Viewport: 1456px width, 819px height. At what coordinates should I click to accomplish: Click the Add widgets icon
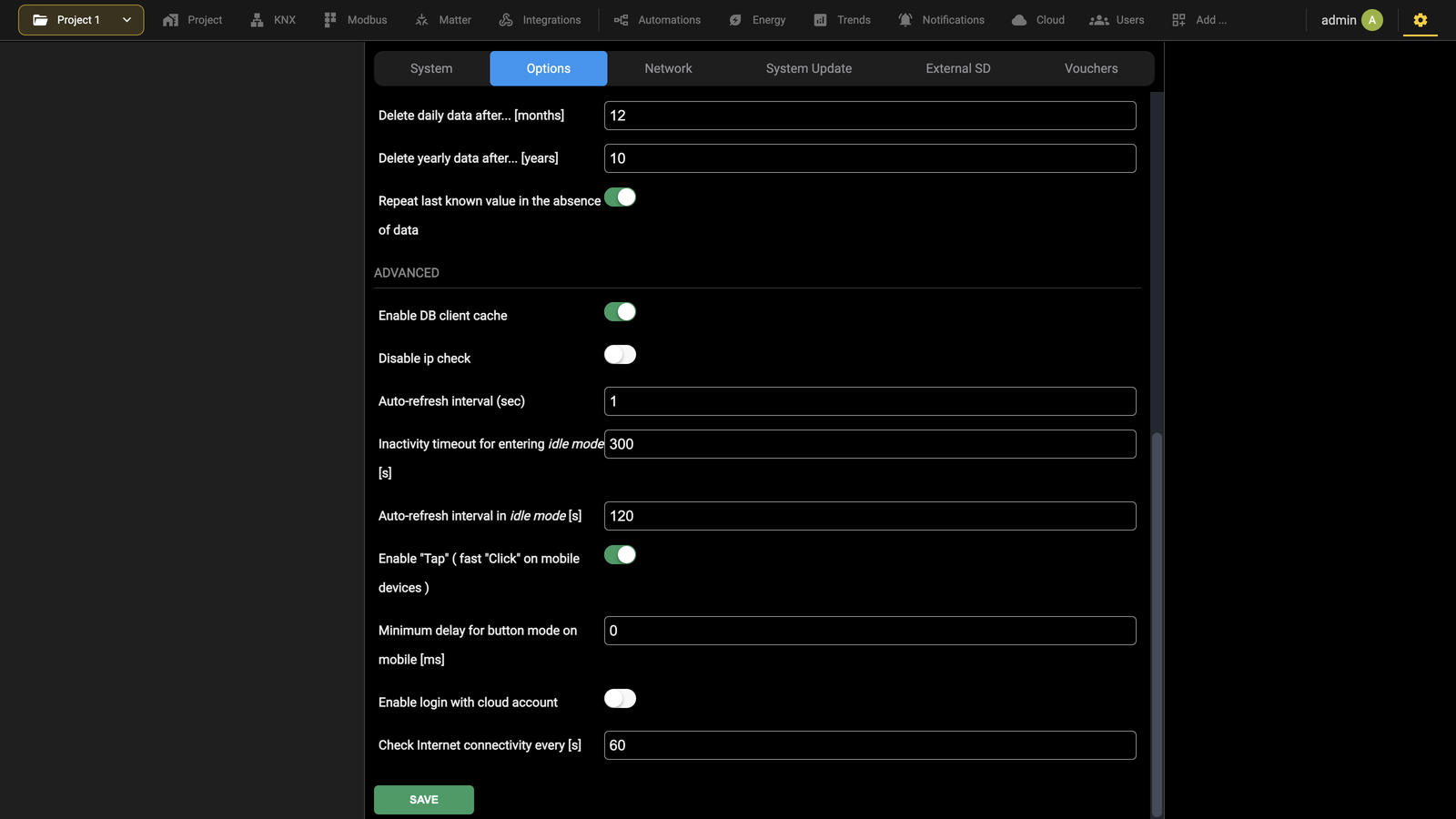[1178, 20]
